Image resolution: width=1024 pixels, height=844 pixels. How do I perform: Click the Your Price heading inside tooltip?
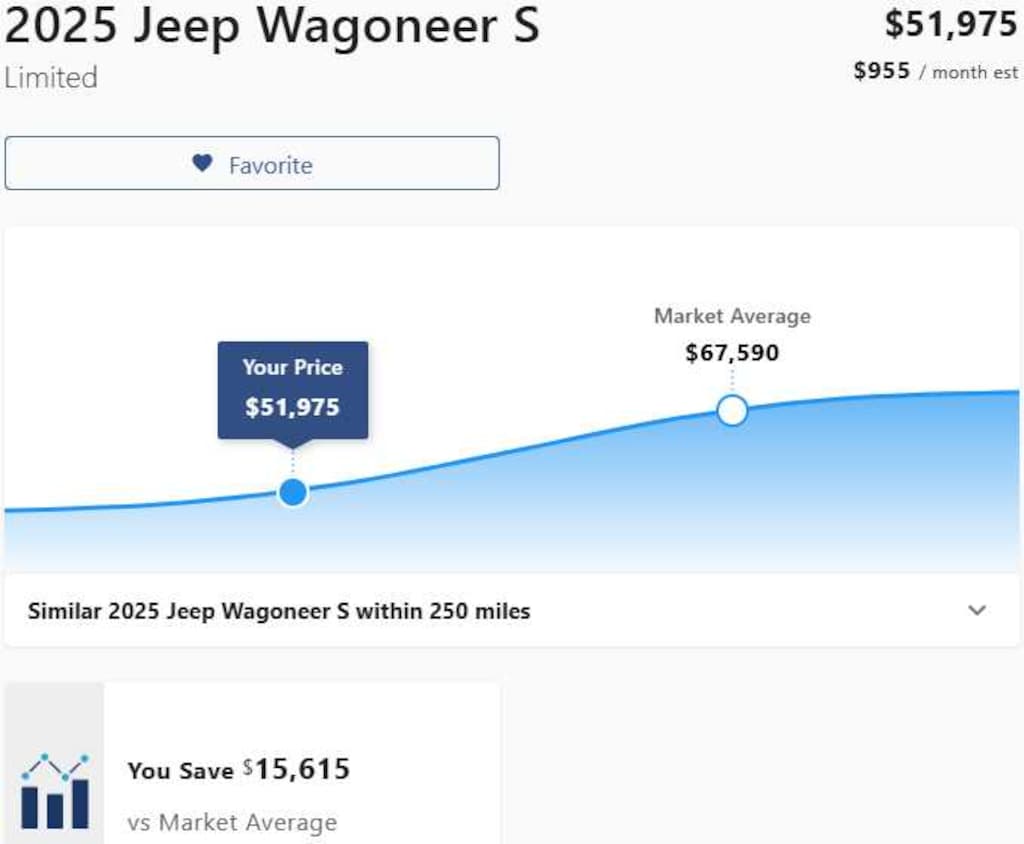(x=293, y=367)
